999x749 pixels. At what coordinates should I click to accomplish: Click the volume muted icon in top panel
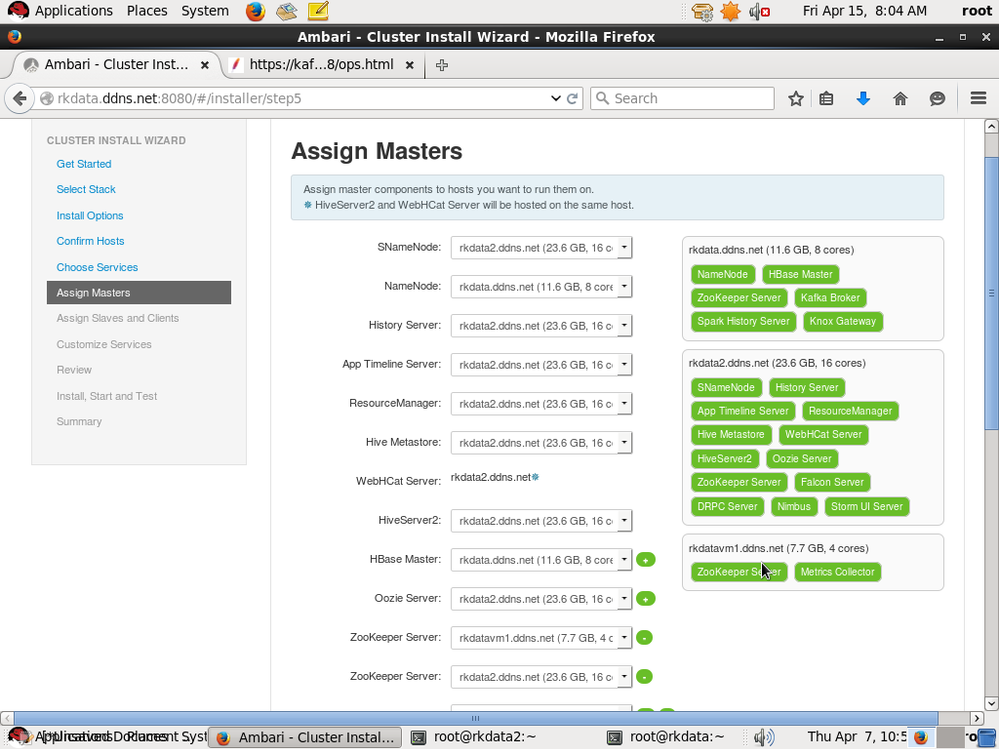pyautogui.click(x=759, y=11)
